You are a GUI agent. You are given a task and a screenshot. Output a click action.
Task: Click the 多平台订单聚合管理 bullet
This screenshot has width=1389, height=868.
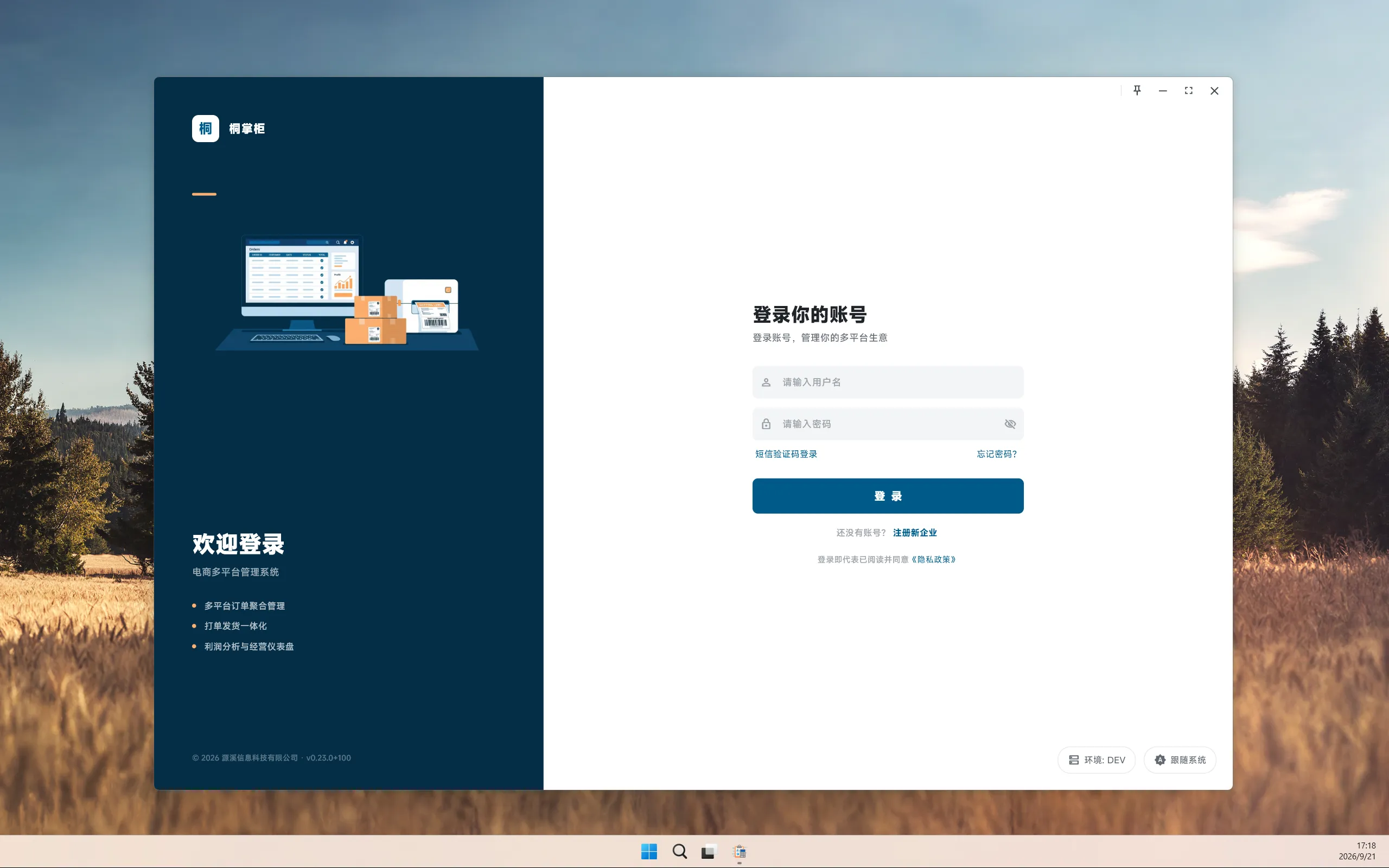245,606
